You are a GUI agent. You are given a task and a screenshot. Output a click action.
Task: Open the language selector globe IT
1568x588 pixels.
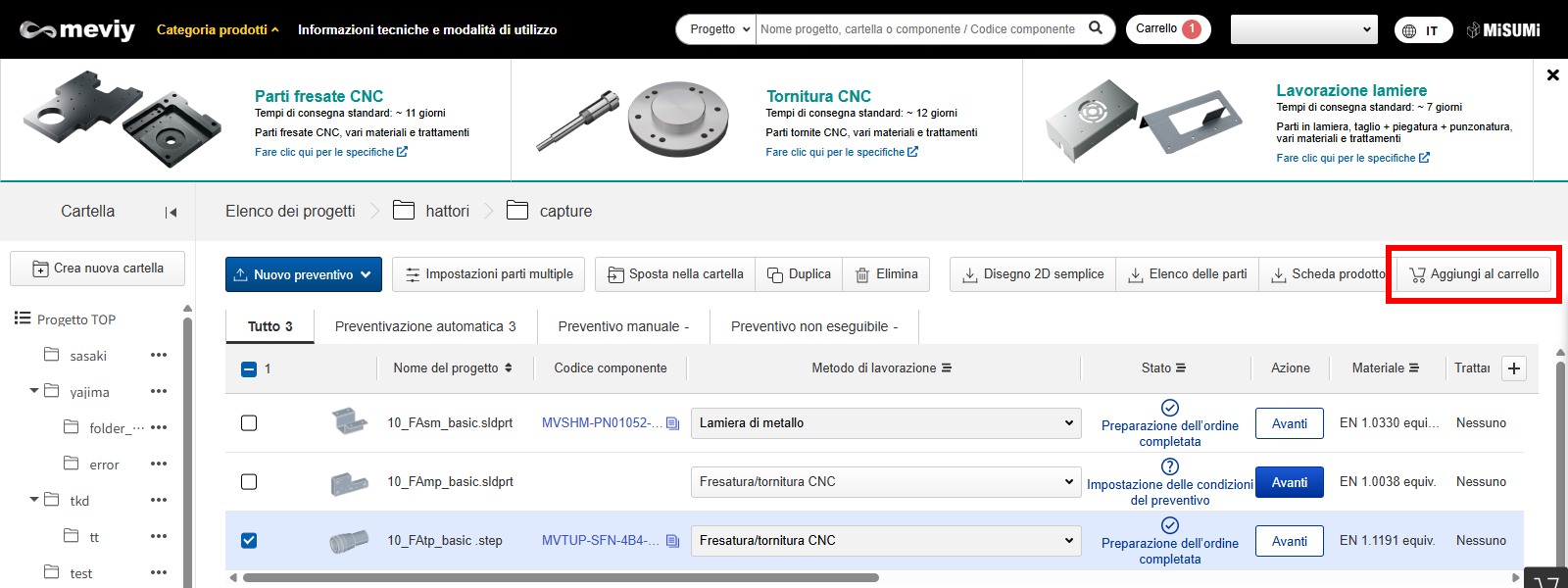pos(1422,30)
